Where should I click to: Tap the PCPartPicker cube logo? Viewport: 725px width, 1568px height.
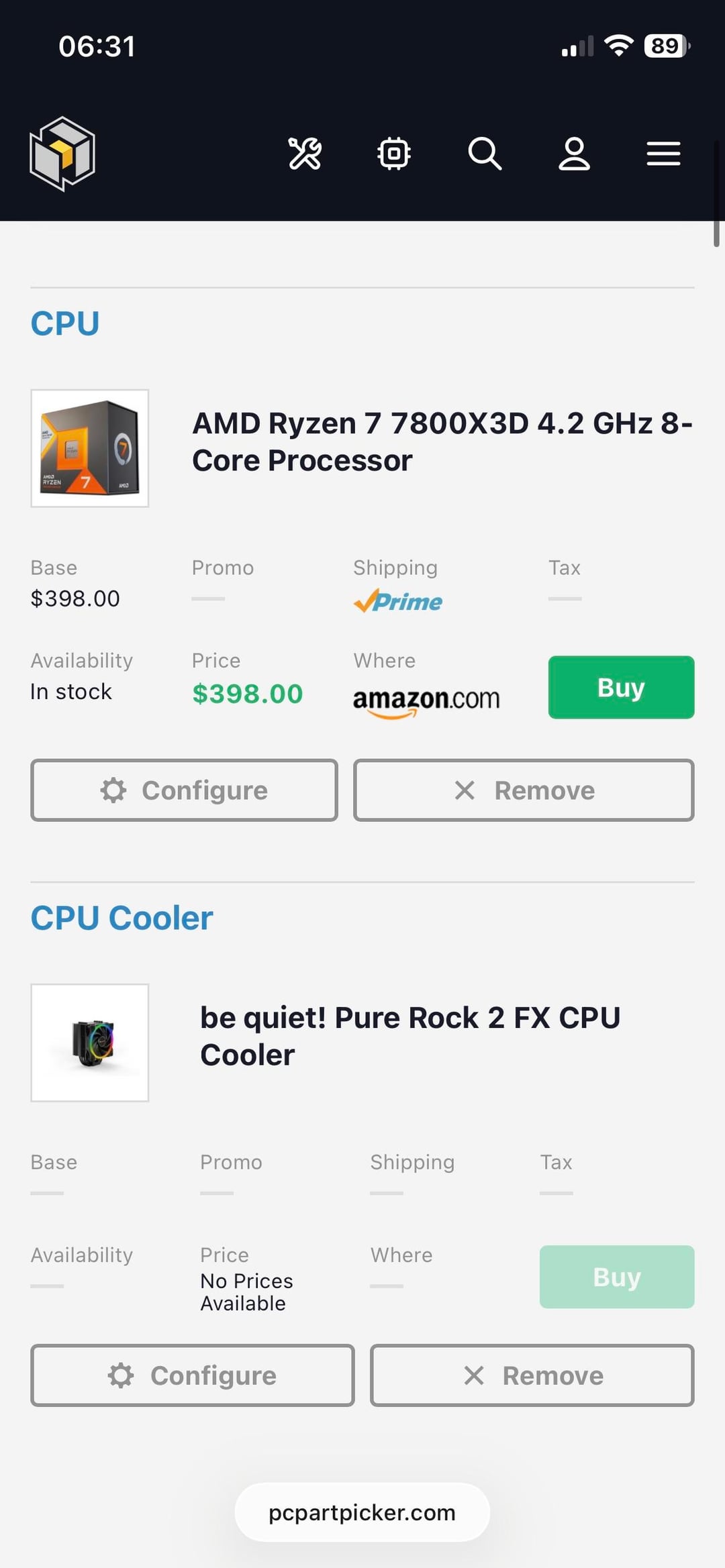62,154
